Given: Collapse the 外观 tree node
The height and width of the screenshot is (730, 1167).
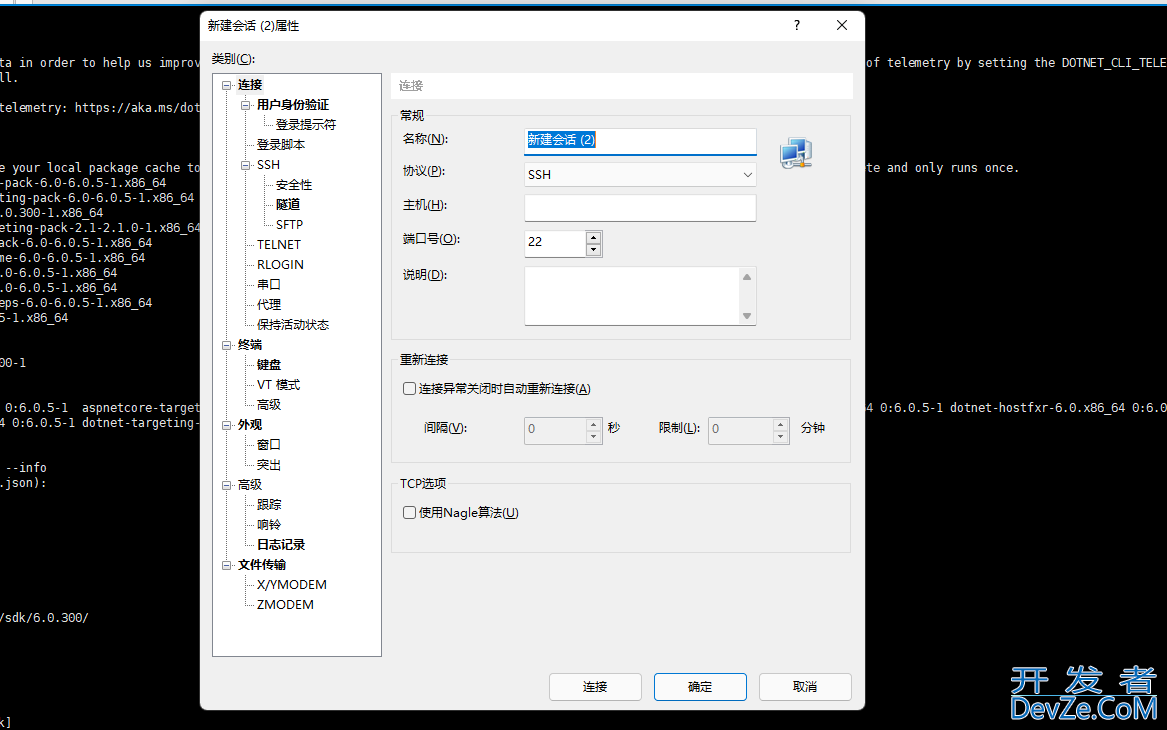Looking at the screenshot, I should (x=226, y=425).
